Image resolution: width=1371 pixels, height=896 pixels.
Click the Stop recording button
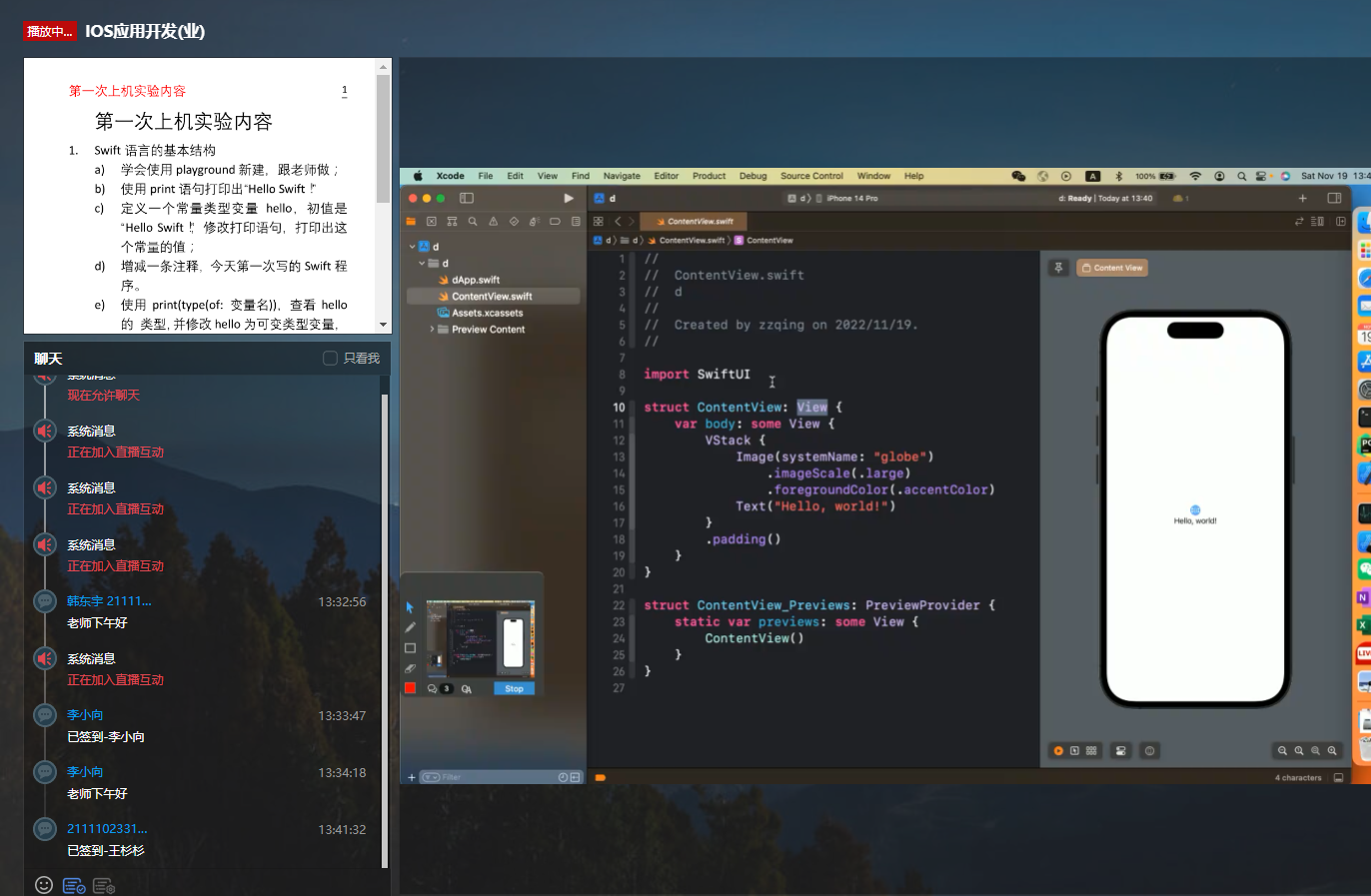(514, 688)
